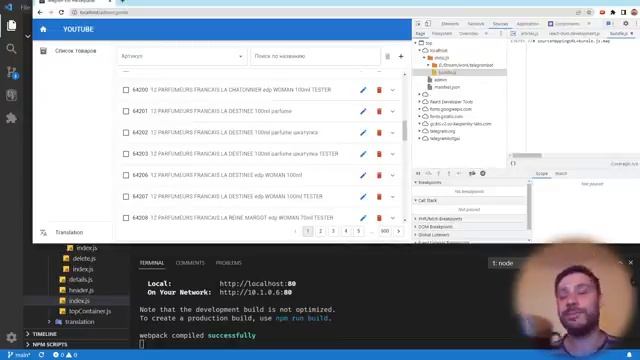Check the checkbox for item 64201
640x360 pixels.
coord(126,111)
